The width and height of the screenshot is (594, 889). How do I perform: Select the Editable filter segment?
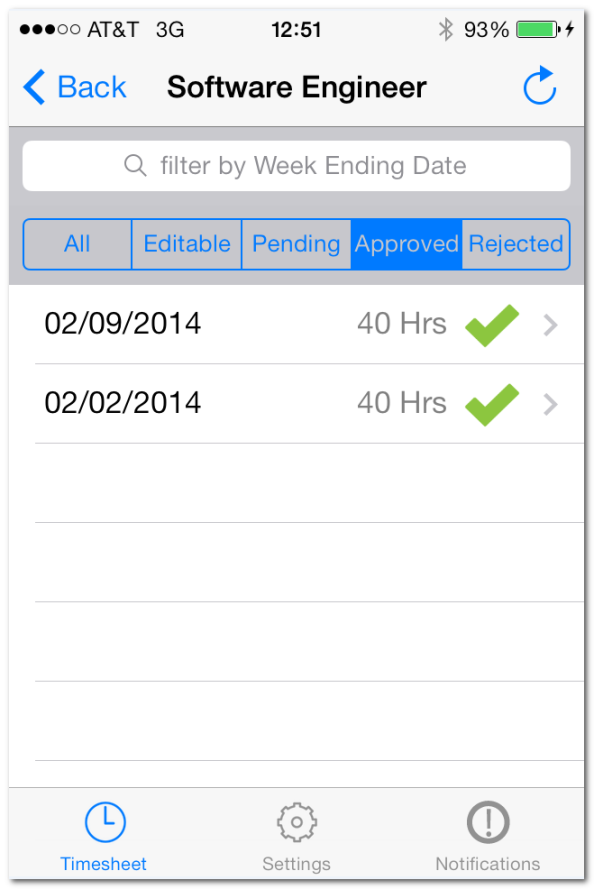[x=186, y=244]
